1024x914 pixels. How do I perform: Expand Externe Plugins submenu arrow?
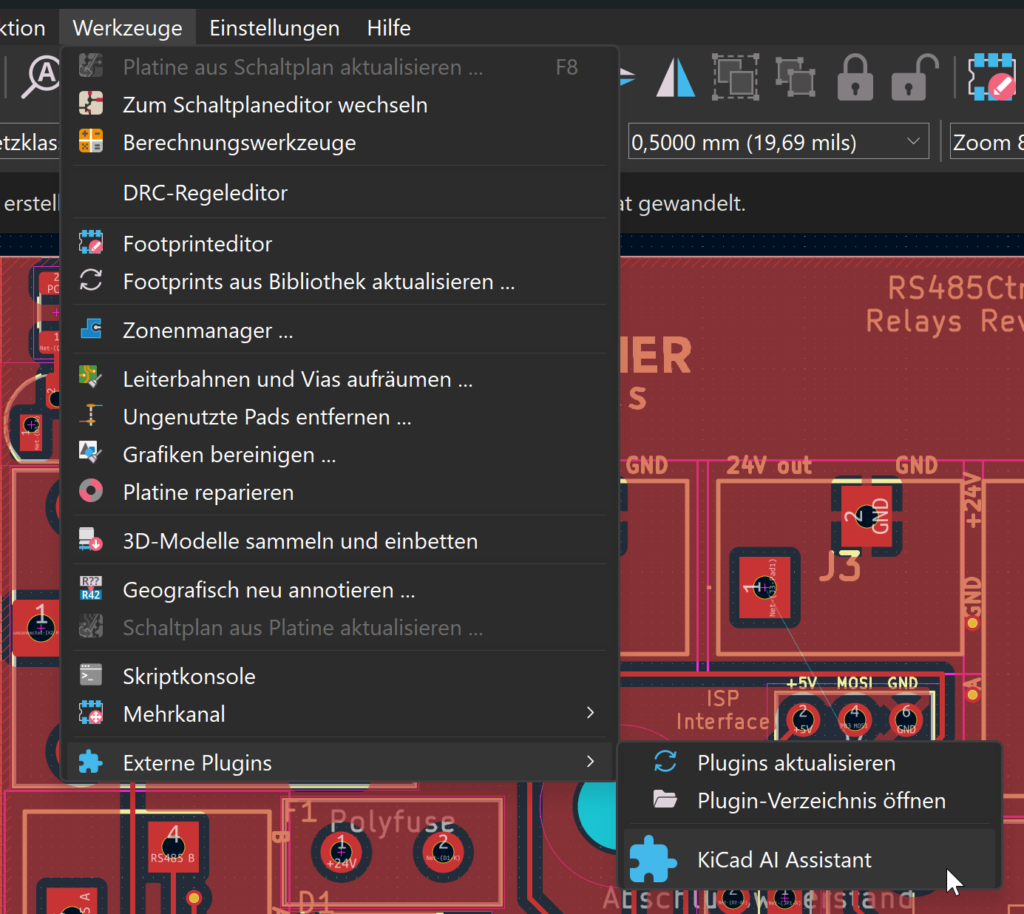click(590, 761)
